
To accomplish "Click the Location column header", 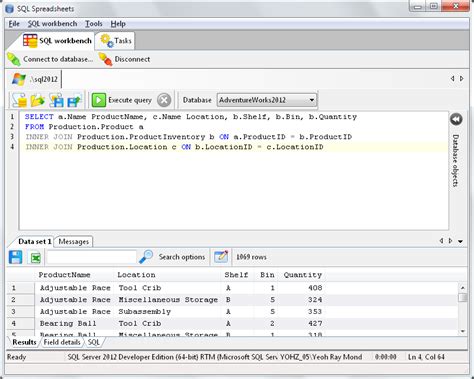I will pos(136,275).
